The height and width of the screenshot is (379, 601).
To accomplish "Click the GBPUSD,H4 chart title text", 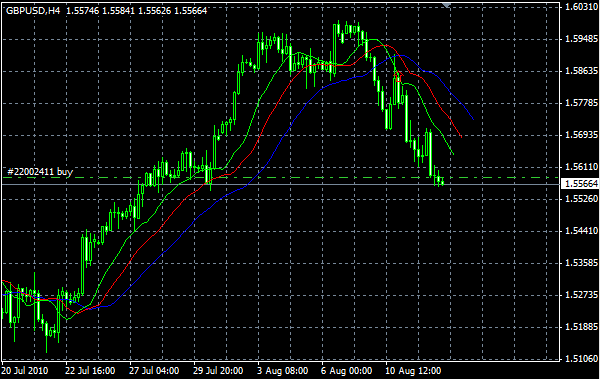I will (x=33, y=11).
